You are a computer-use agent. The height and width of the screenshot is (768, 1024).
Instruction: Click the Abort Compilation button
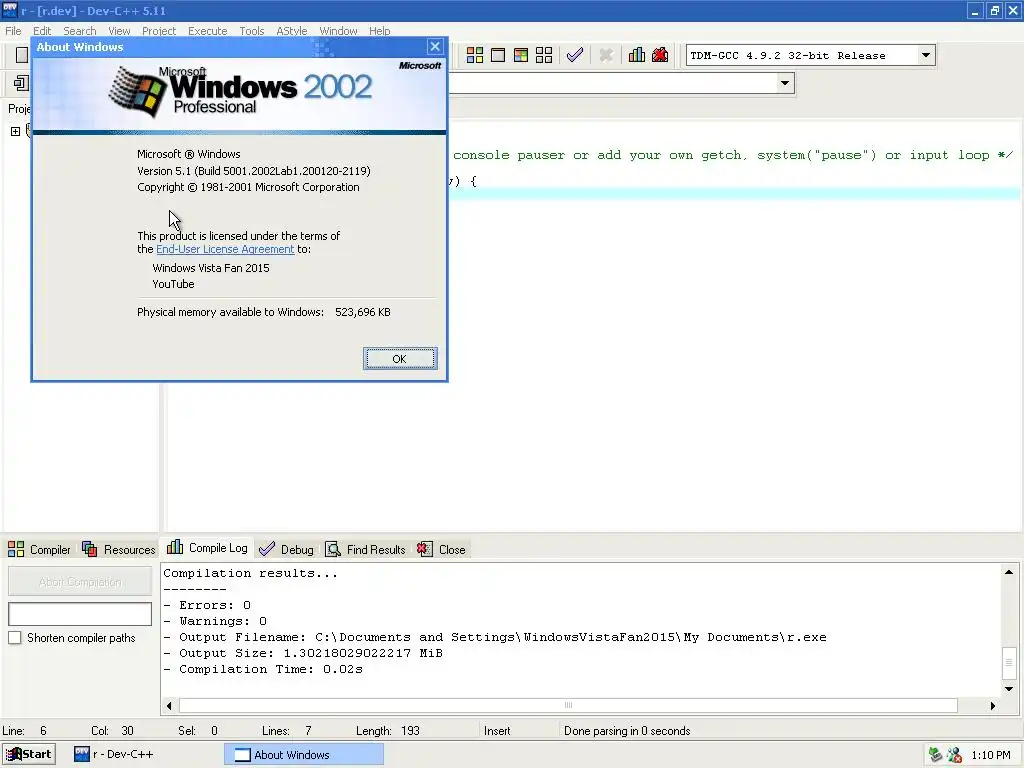(x=80, y=581)
